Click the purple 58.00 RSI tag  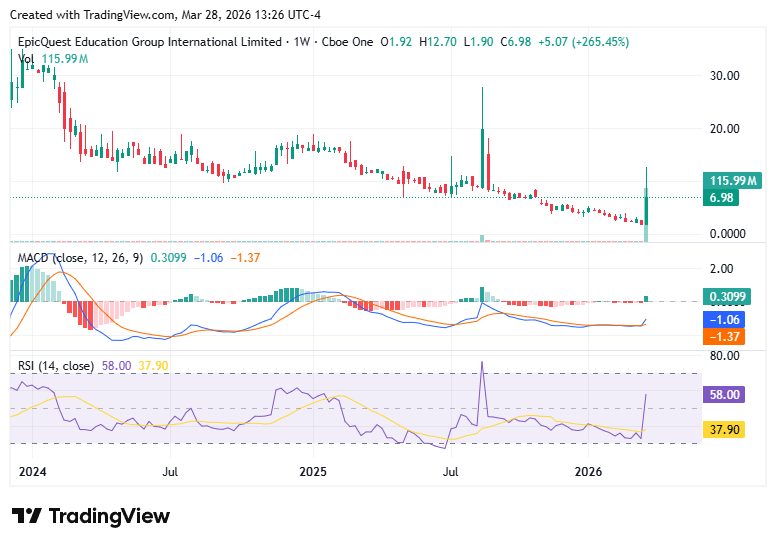[x=725, y=394]
